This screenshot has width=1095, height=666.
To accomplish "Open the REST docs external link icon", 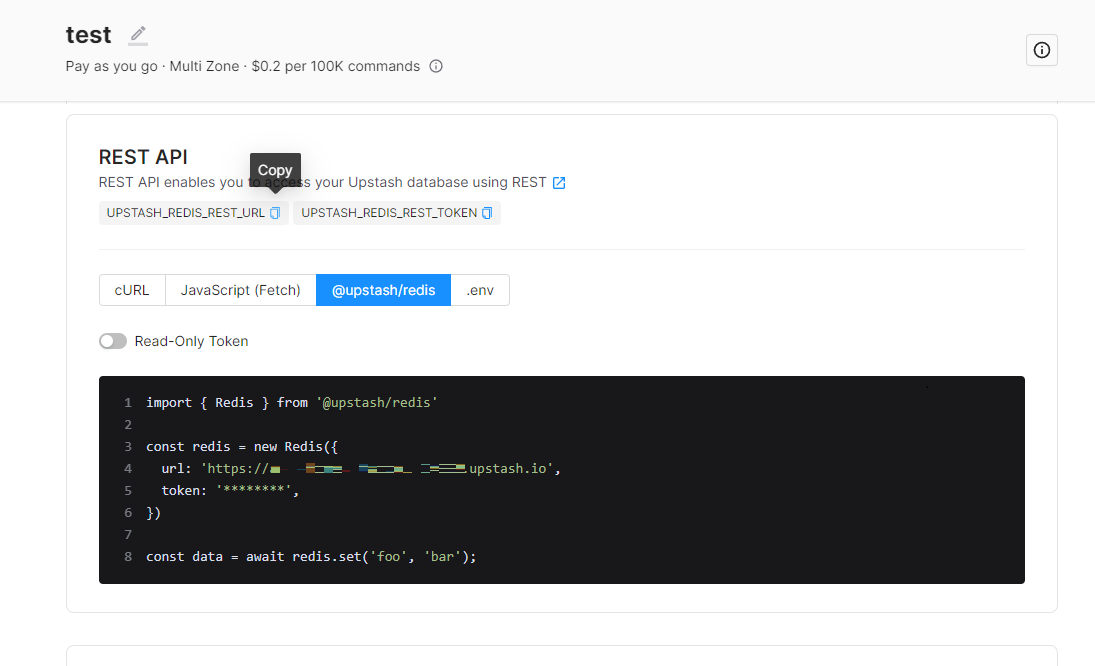I will 559,183.
